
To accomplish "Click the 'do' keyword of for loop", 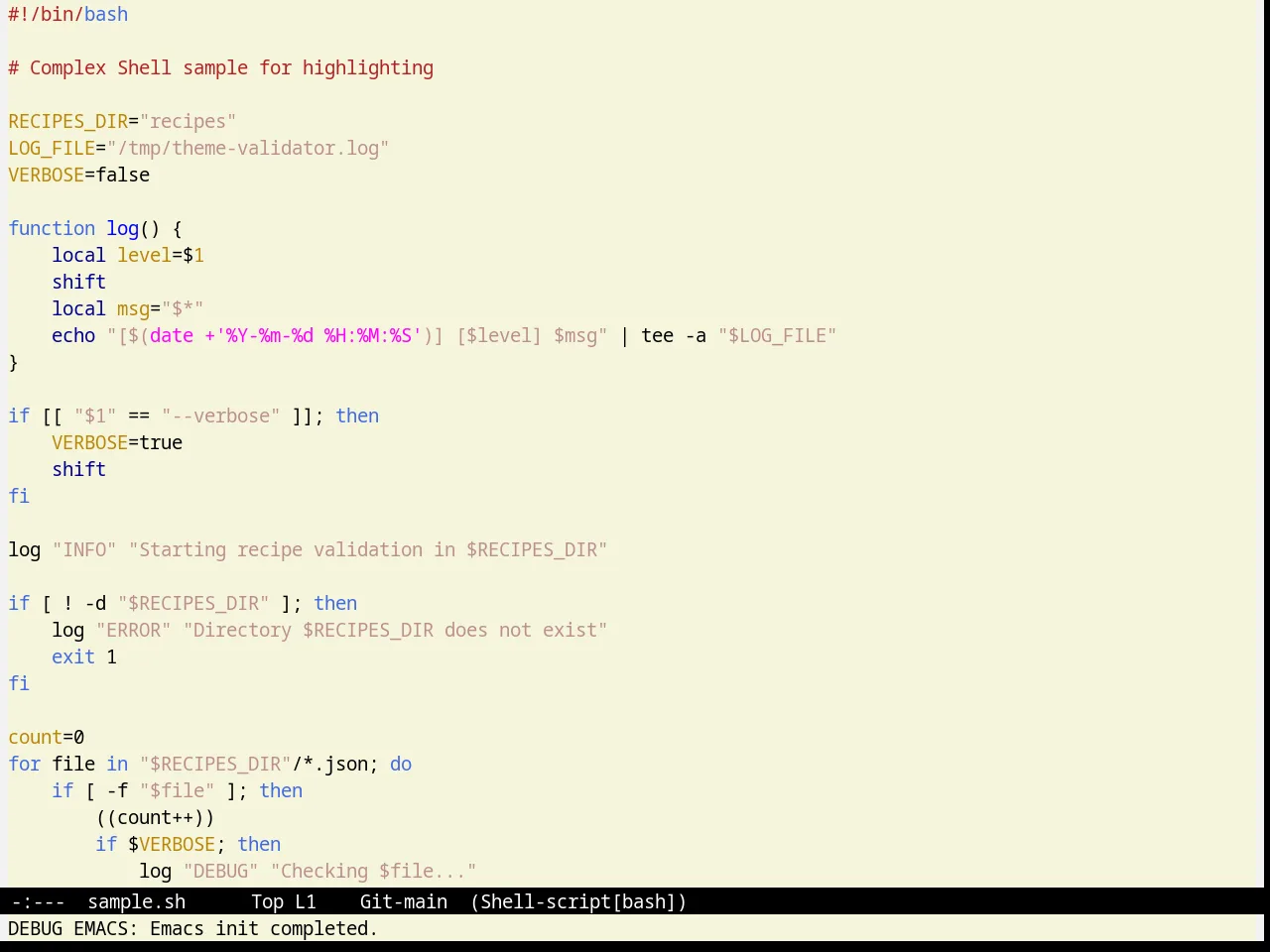I will (x=401, y=765).
